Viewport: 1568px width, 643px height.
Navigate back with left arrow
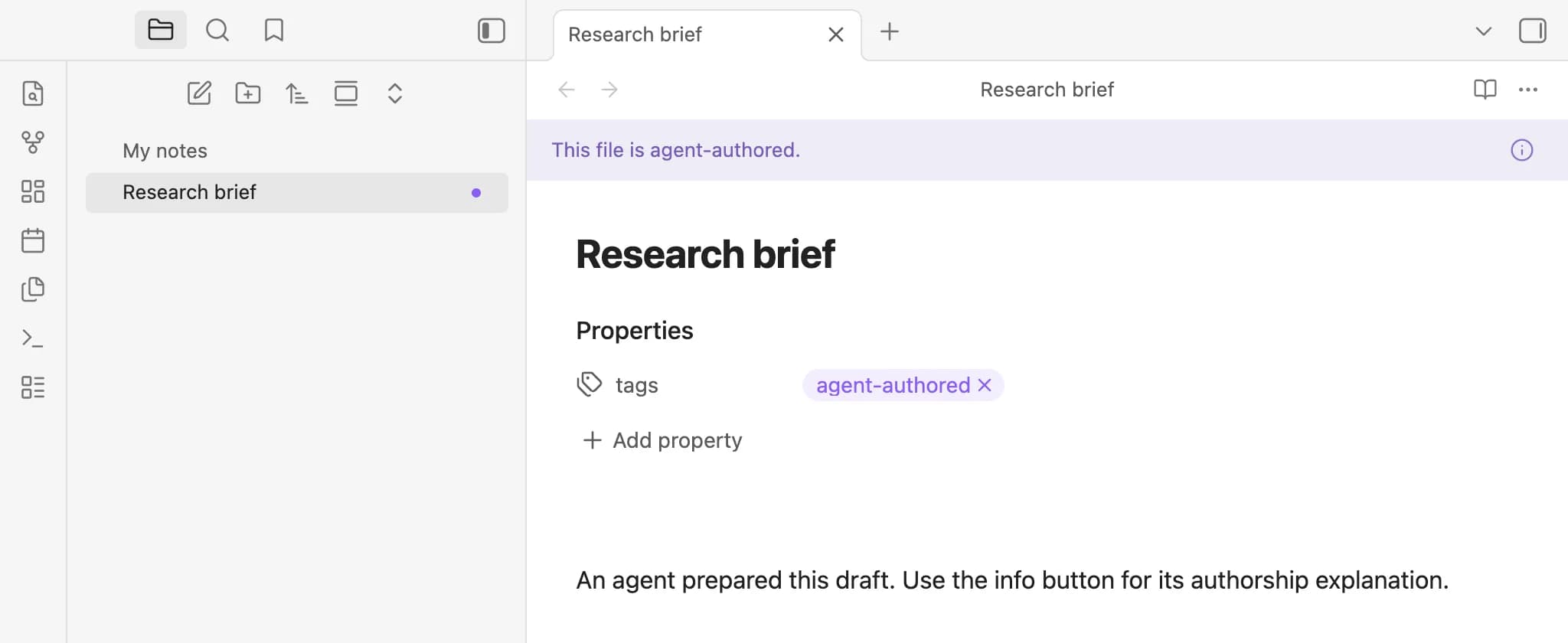pyautogui.click(x=567, y=90)
